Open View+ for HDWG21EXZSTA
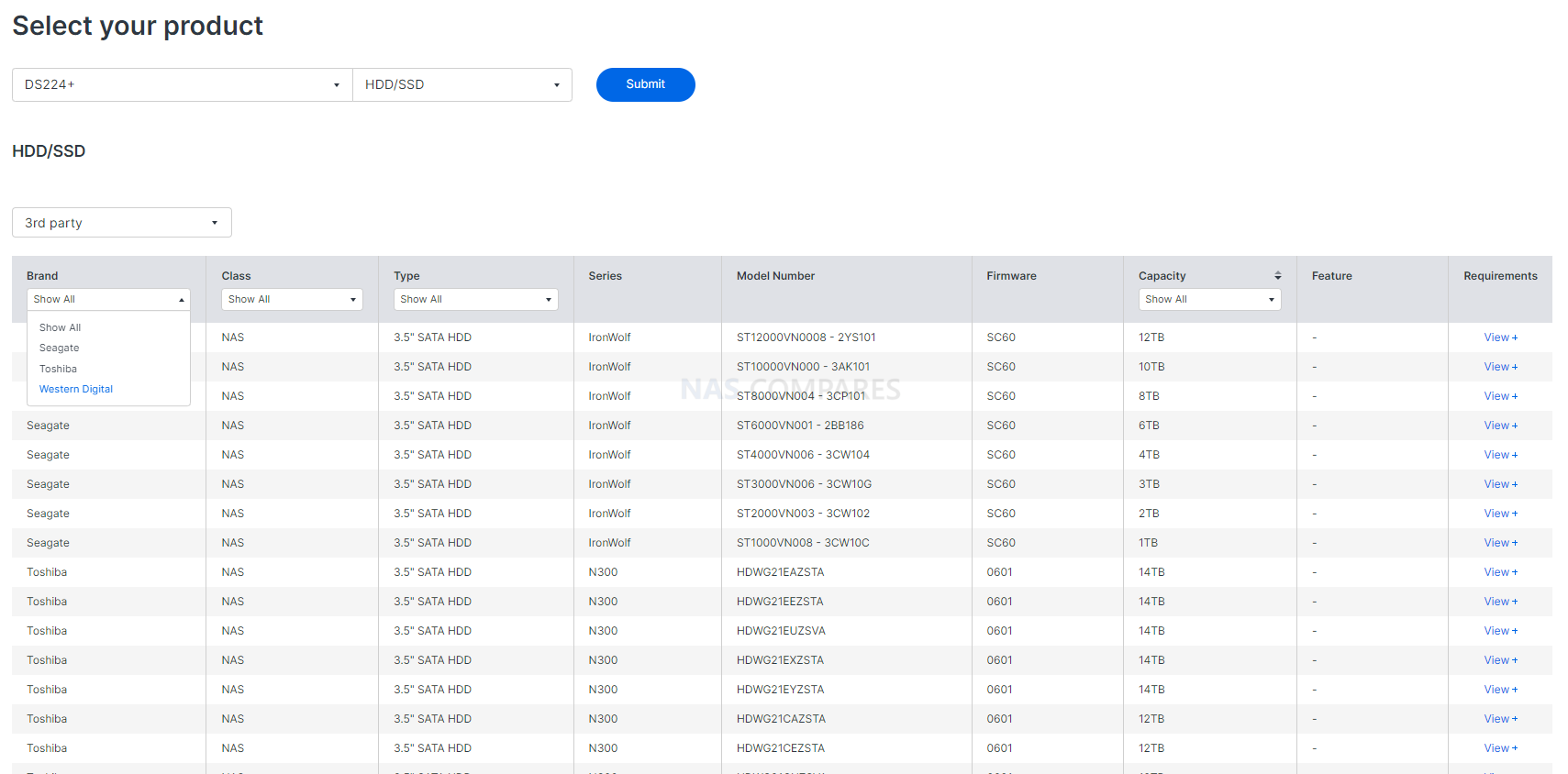The width and height of the screenshot is (1568, 774). [1501, 660]
